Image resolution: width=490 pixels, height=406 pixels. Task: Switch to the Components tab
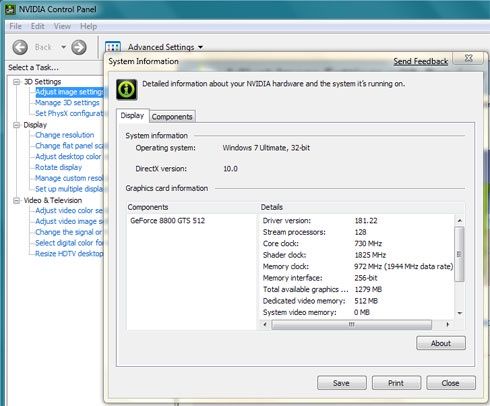(x=172, y=117)
